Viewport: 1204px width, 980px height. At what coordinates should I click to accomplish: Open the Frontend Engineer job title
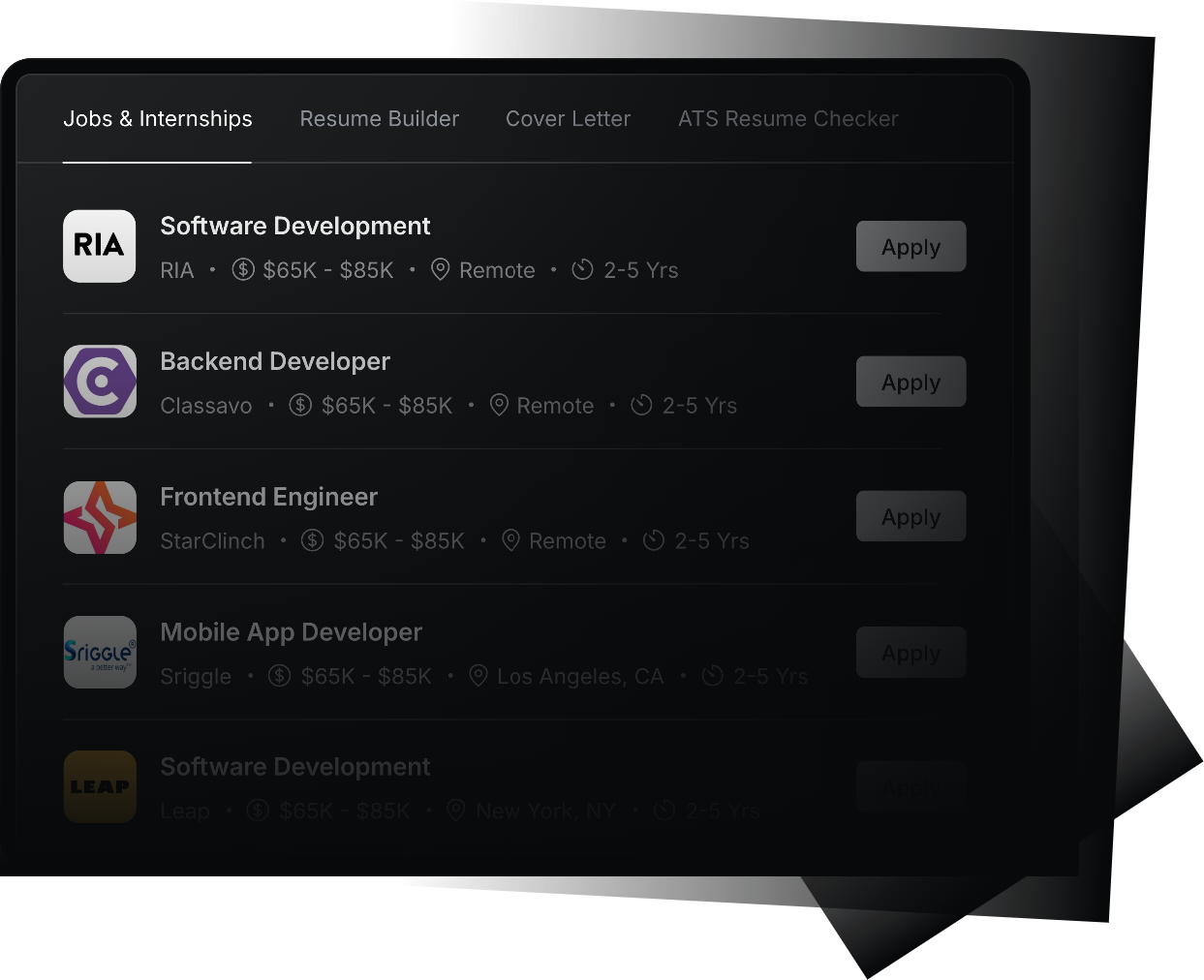tap(268, 497)
